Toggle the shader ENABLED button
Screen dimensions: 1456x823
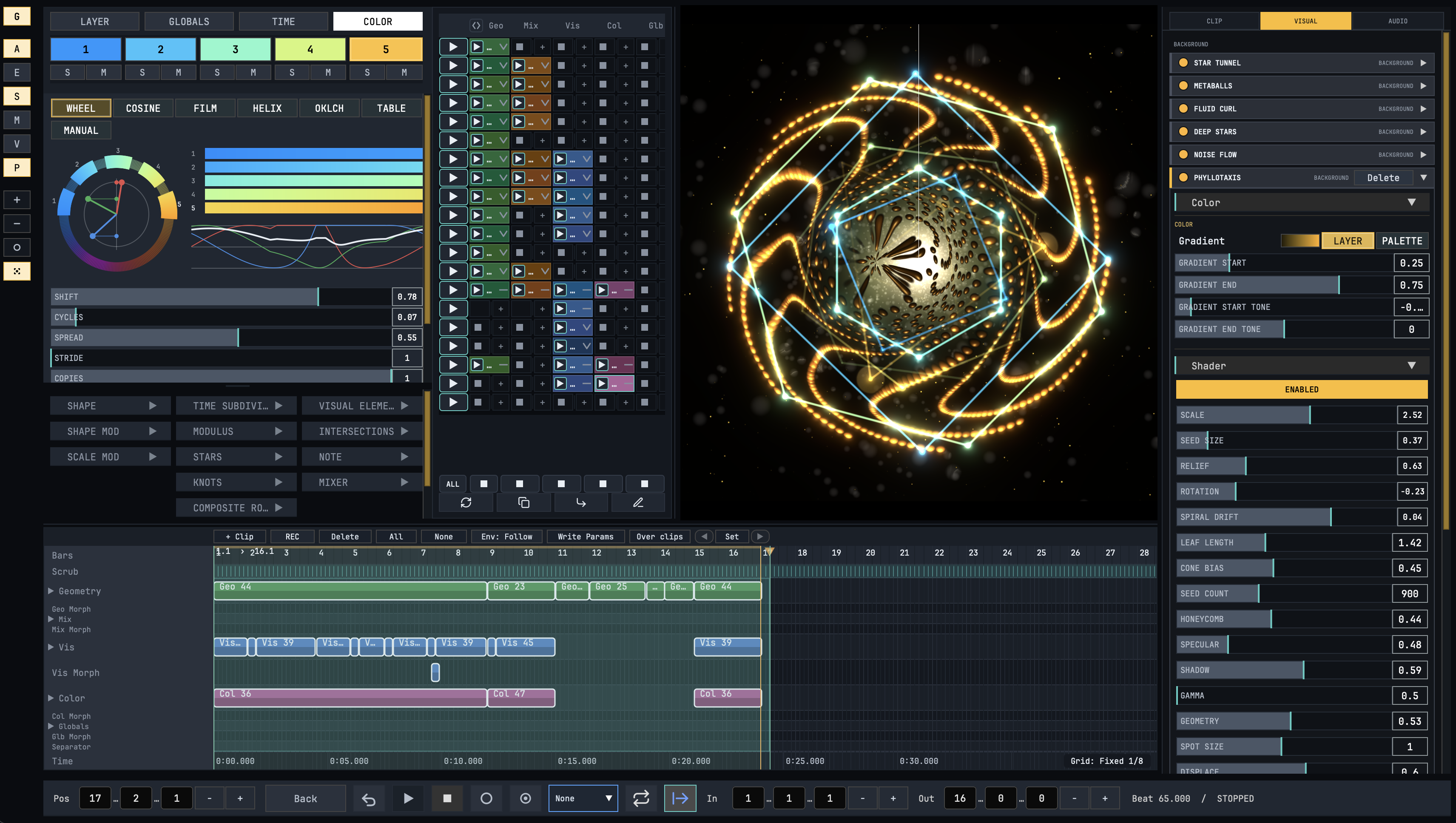point(1301,389)
